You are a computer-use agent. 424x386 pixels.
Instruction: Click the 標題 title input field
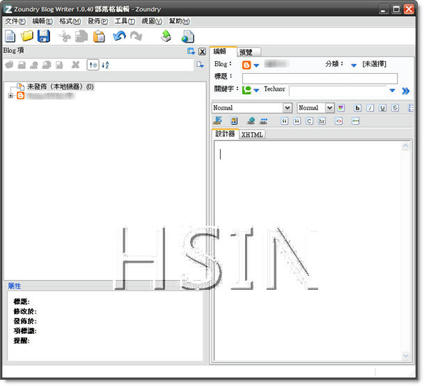(x=320, y=79)
